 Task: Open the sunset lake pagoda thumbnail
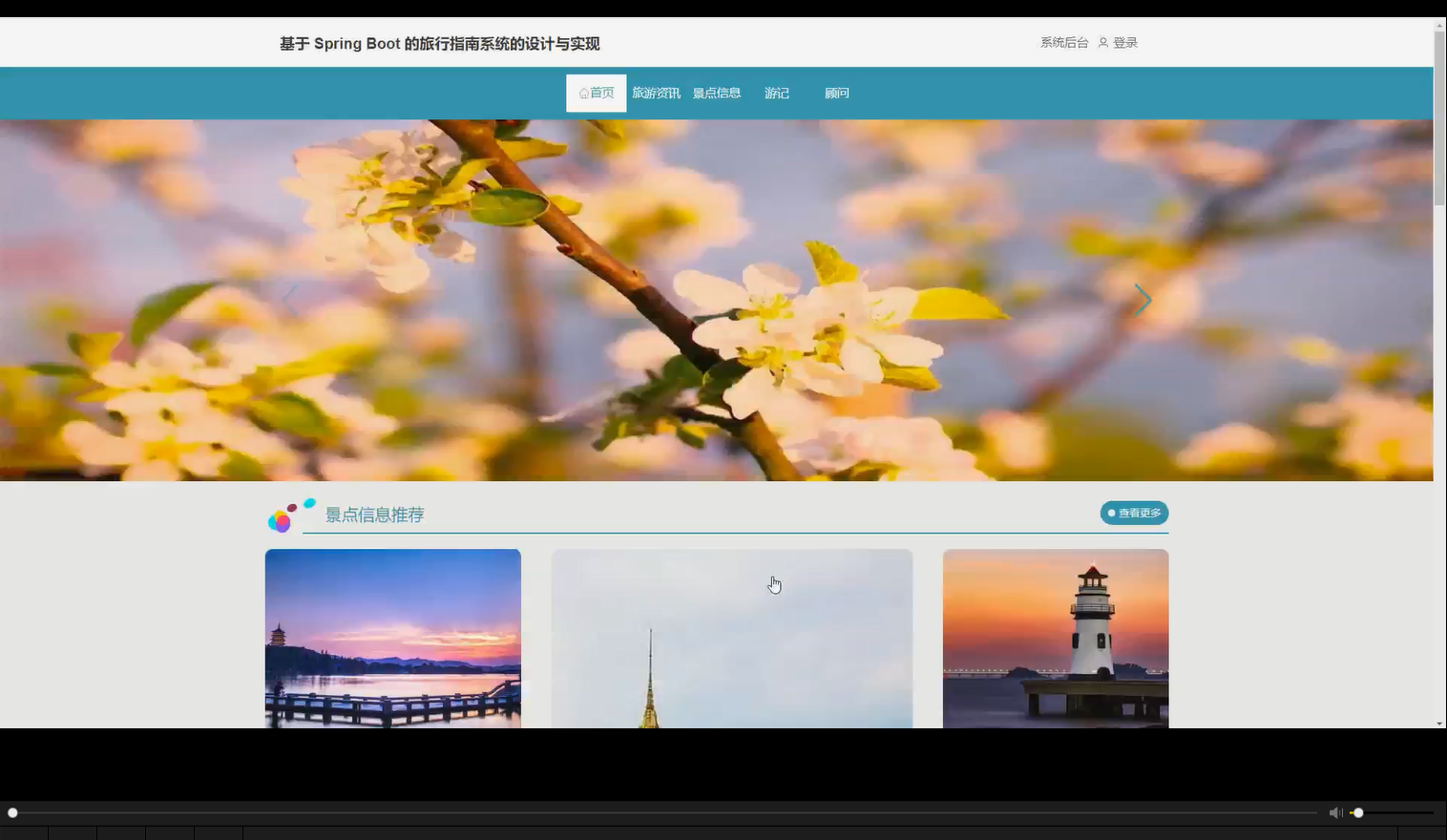tap(393, 639)
